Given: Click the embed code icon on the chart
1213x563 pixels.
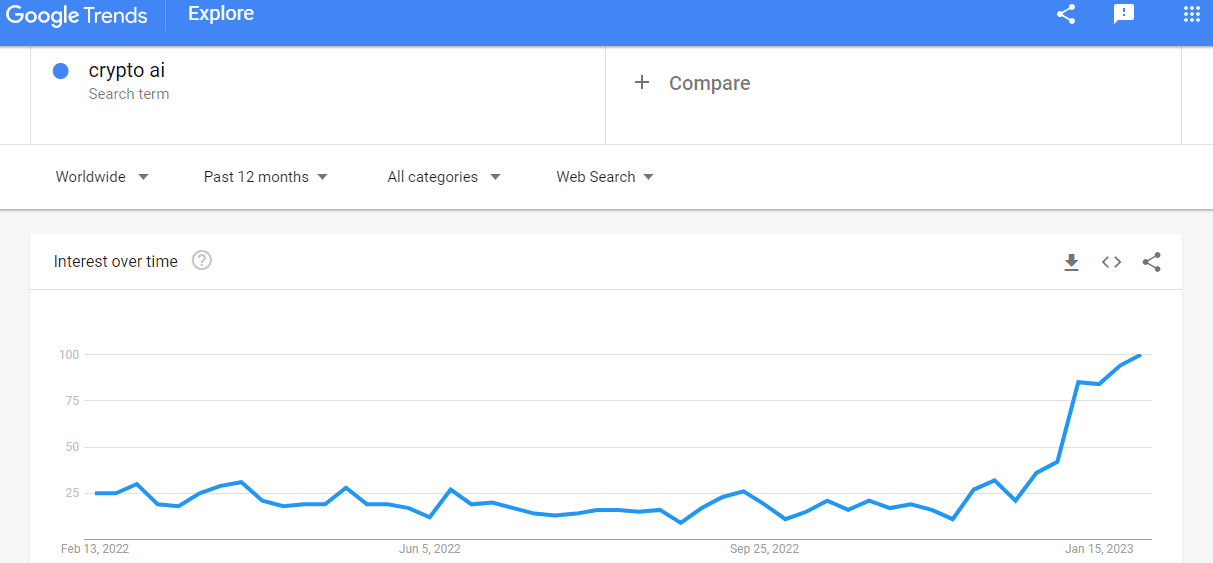Looking at the screenshot, I should point(1111,262).
